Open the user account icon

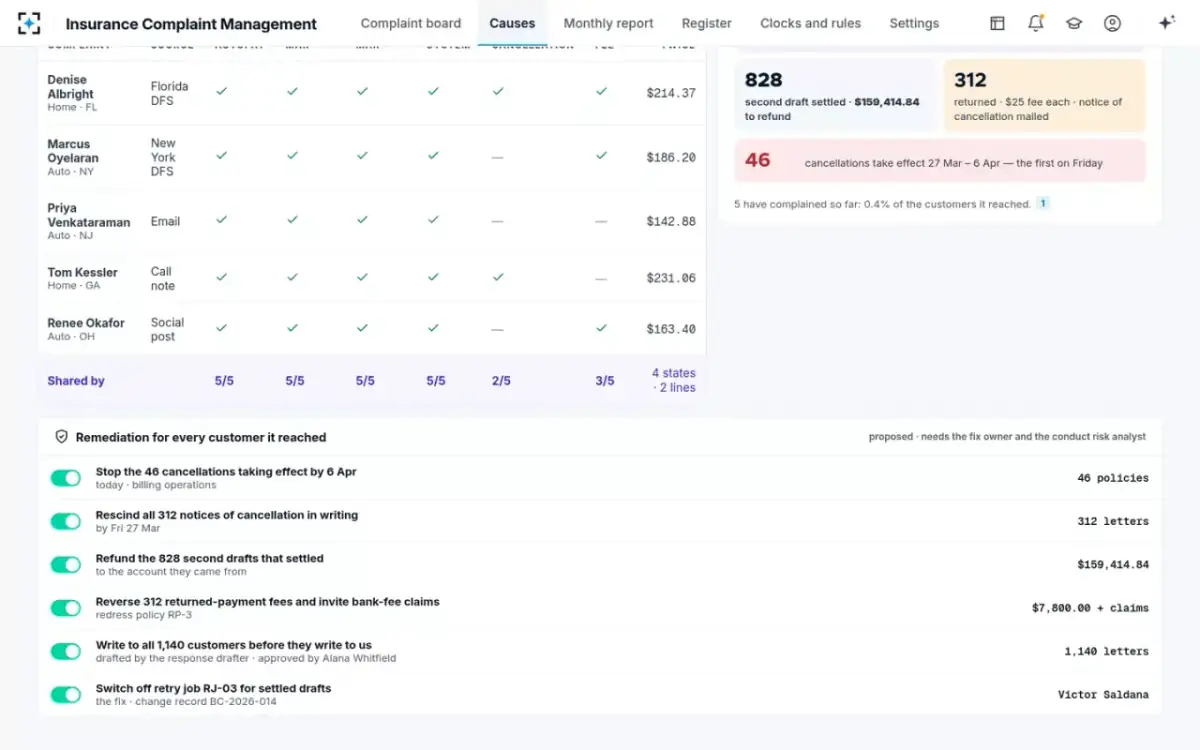pos(1112,23)
